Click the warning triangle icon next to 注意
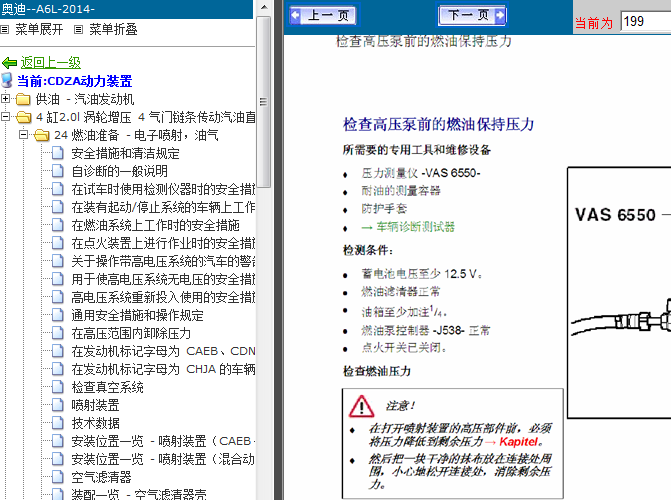The width and height of the screenshot is (671, 500). click(360, 405)
